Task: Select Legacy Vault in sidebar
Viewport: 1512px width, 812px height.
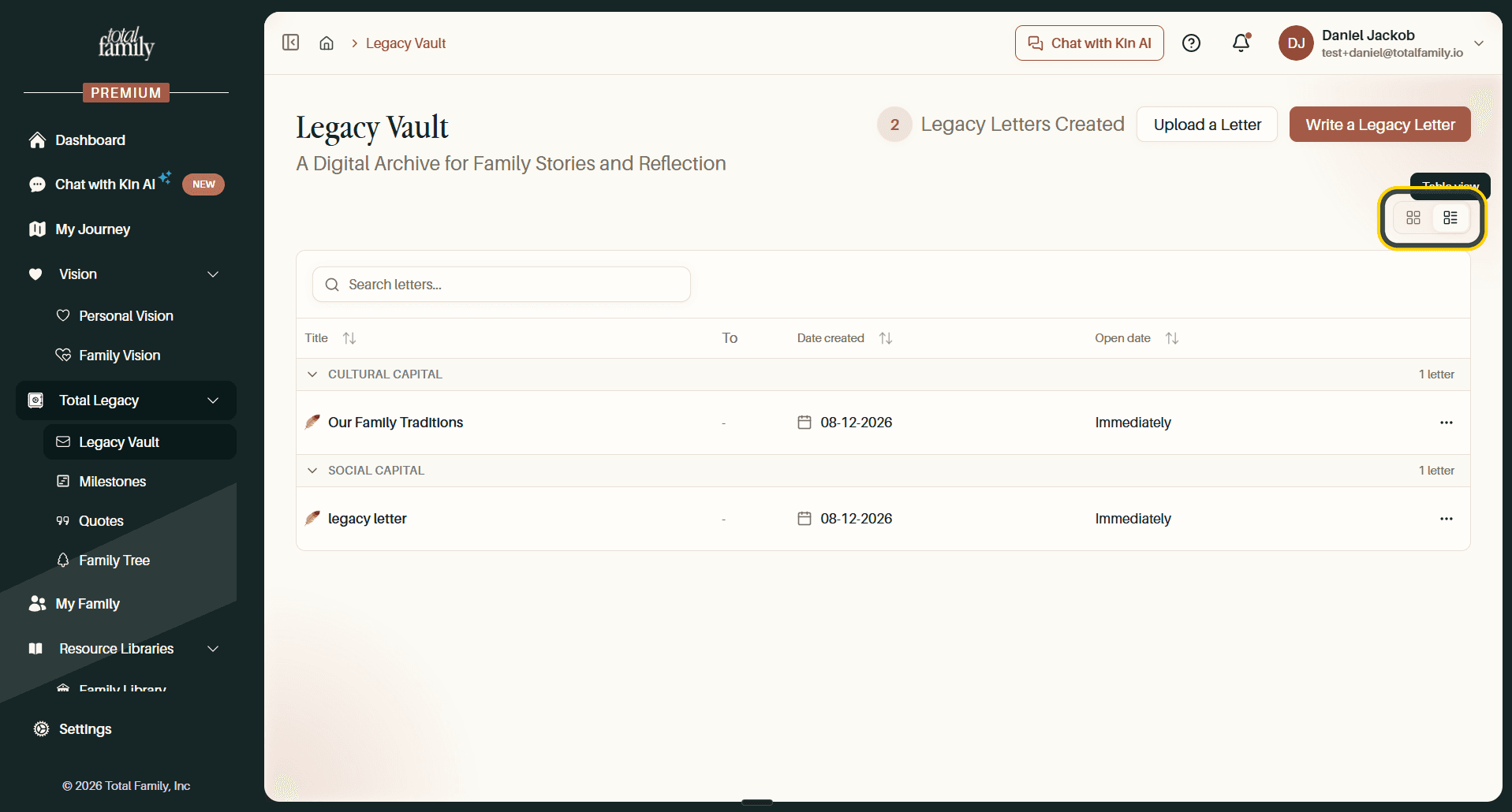Action: pyautogui.click(x=140, y=442)
